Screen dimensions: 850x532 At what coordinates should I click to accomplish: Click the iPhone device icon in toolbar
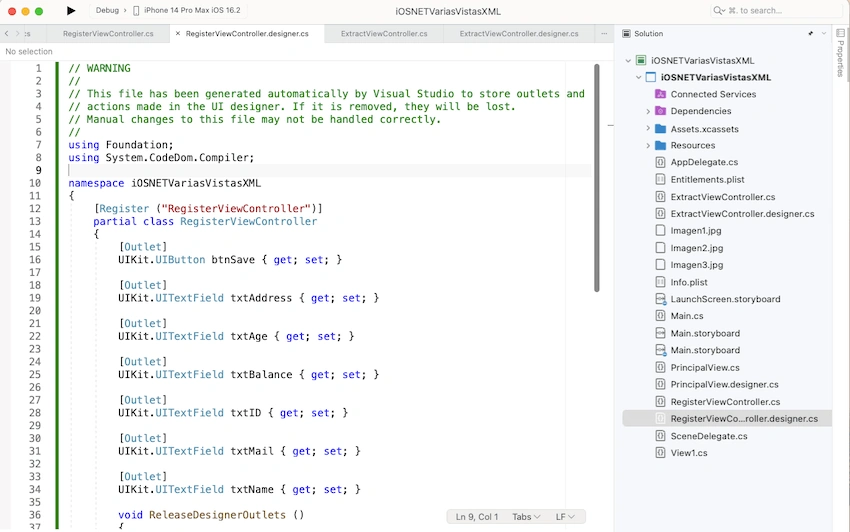136,10
